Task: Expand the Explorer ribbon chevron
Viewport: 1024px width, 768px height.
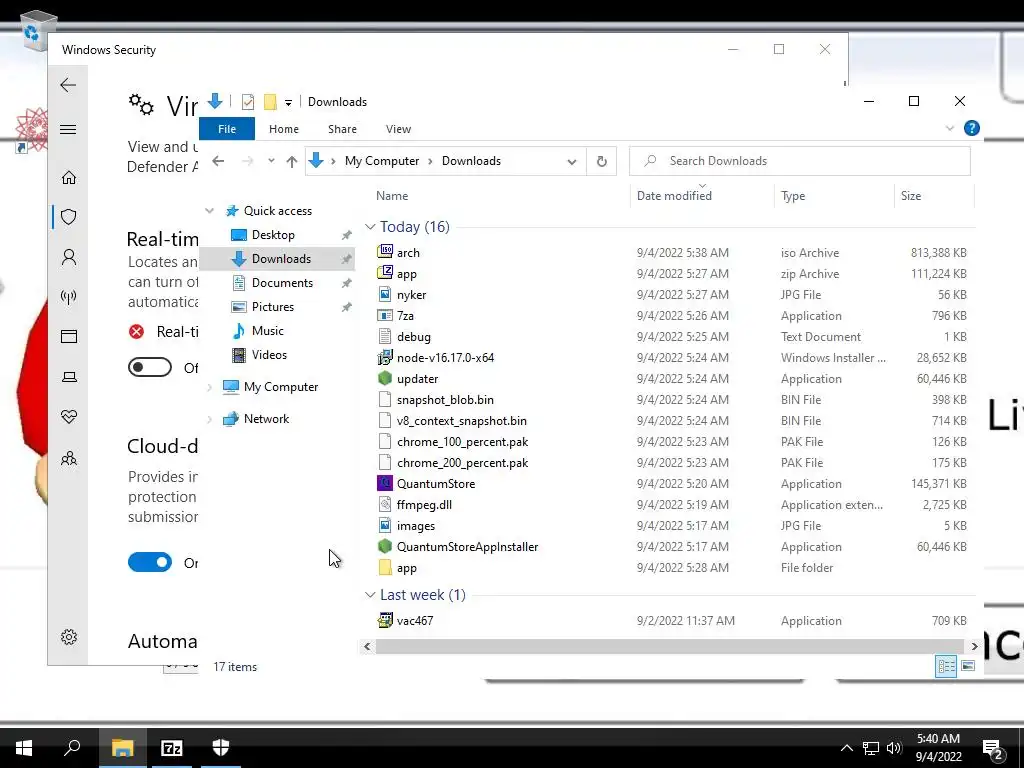Action: 950,128
